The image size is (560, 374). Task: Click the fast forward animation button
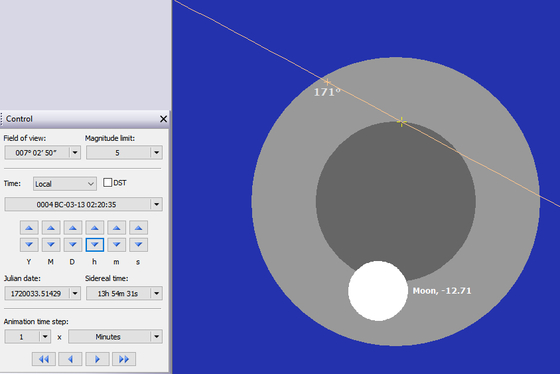point(124,359)
